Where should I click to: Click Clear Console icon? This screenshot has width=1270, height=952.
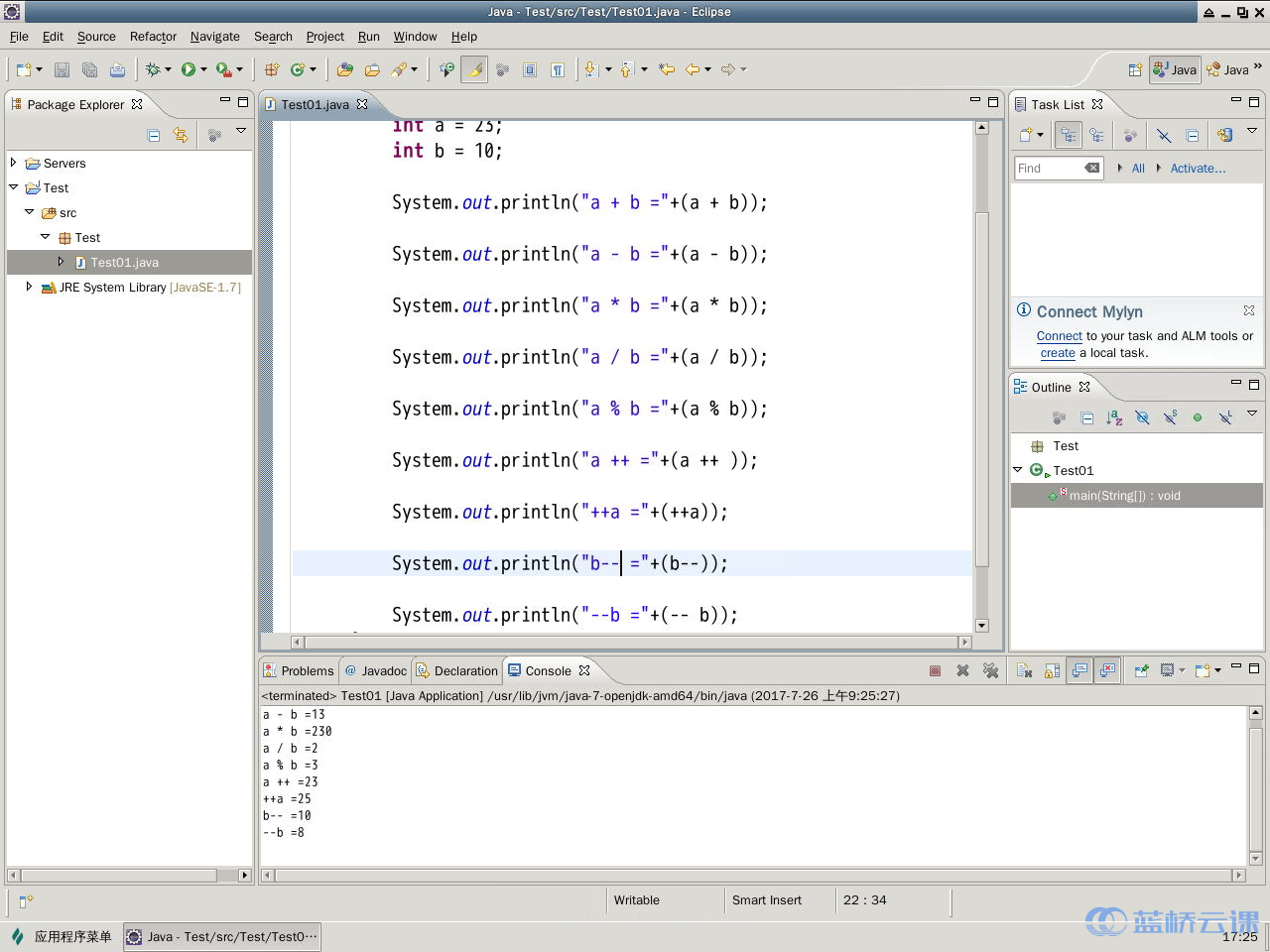pyautogui.click(x=1024, y=671)
